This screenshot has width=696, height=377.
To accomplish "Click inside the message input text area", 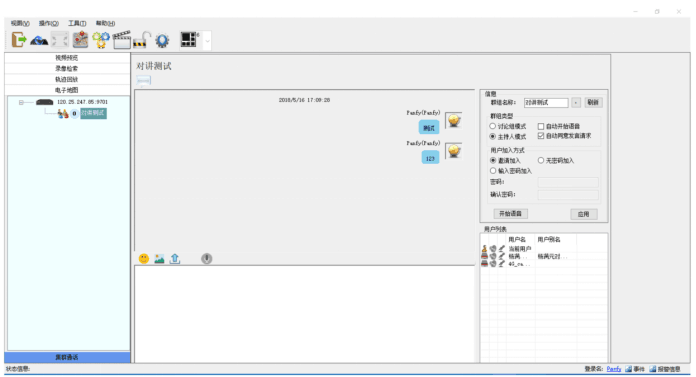I will tap(304, 314).
